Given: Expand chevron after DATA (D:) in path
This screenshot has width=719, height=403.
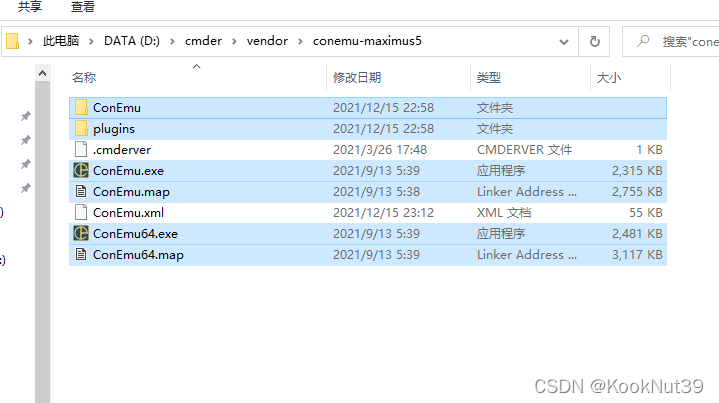Looking at the screenshot, I should 172,42.
